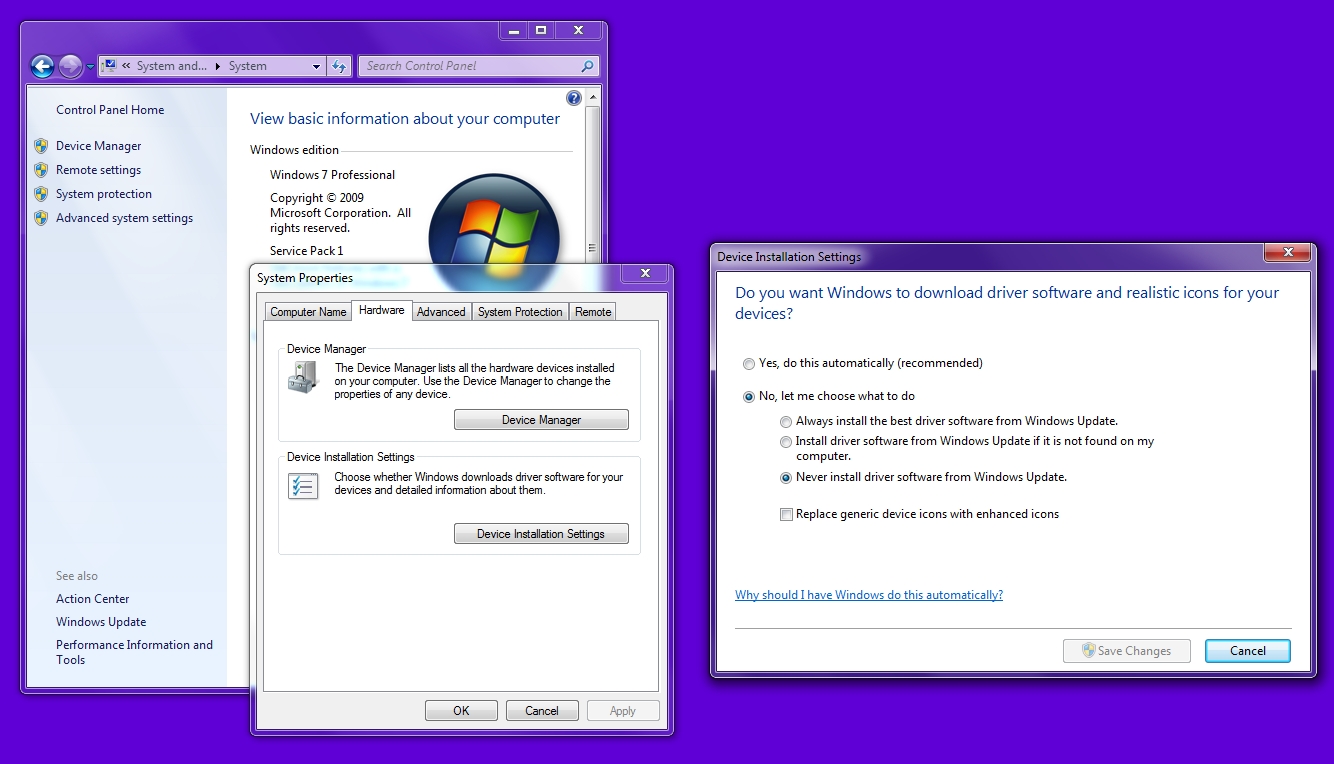
Task: Open the System Protection tab
Action: point(520,312)
